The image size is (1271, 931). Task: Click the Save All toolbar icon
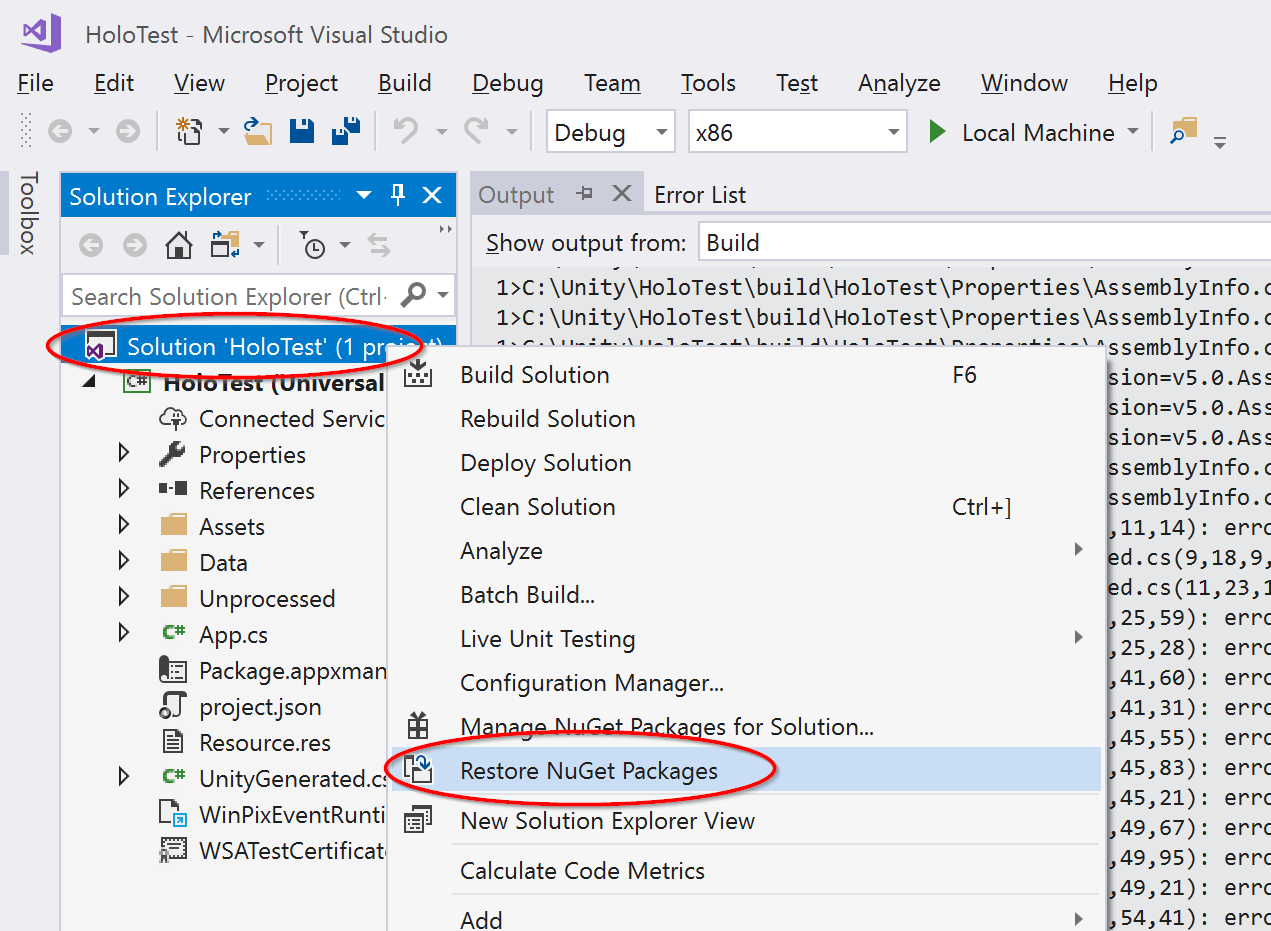pyautogui.click(x=346, y=131)
